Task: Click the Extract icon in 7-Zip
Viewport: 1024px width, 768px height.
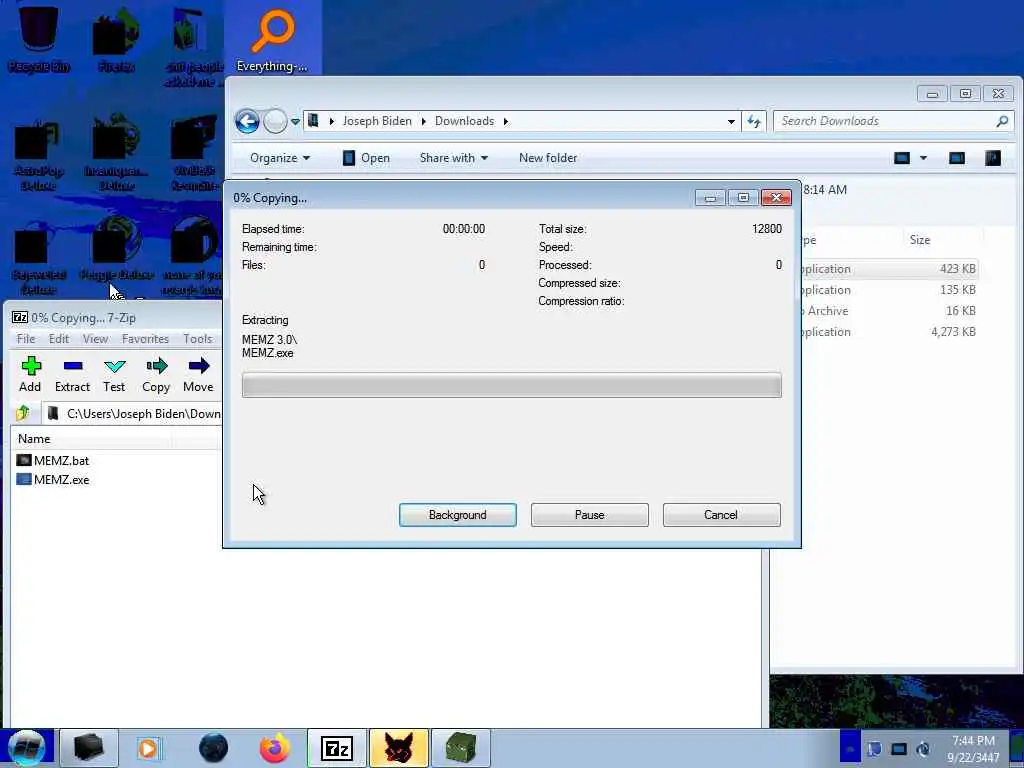Action: tap(72, 374)
